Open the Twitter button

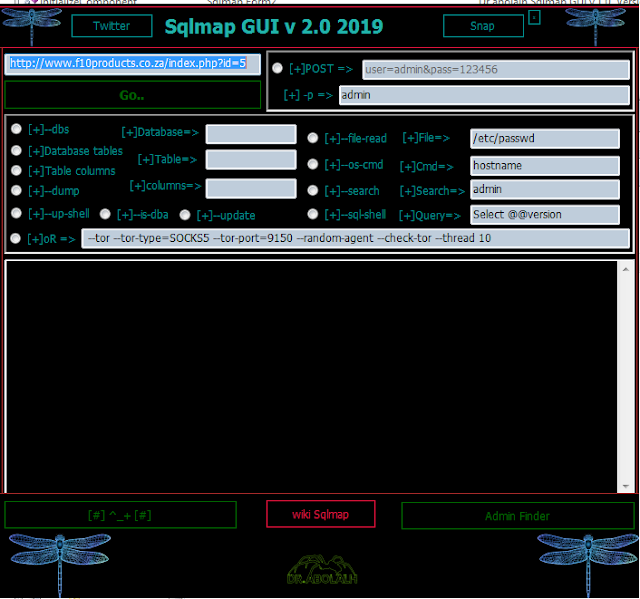coord(112,26)
